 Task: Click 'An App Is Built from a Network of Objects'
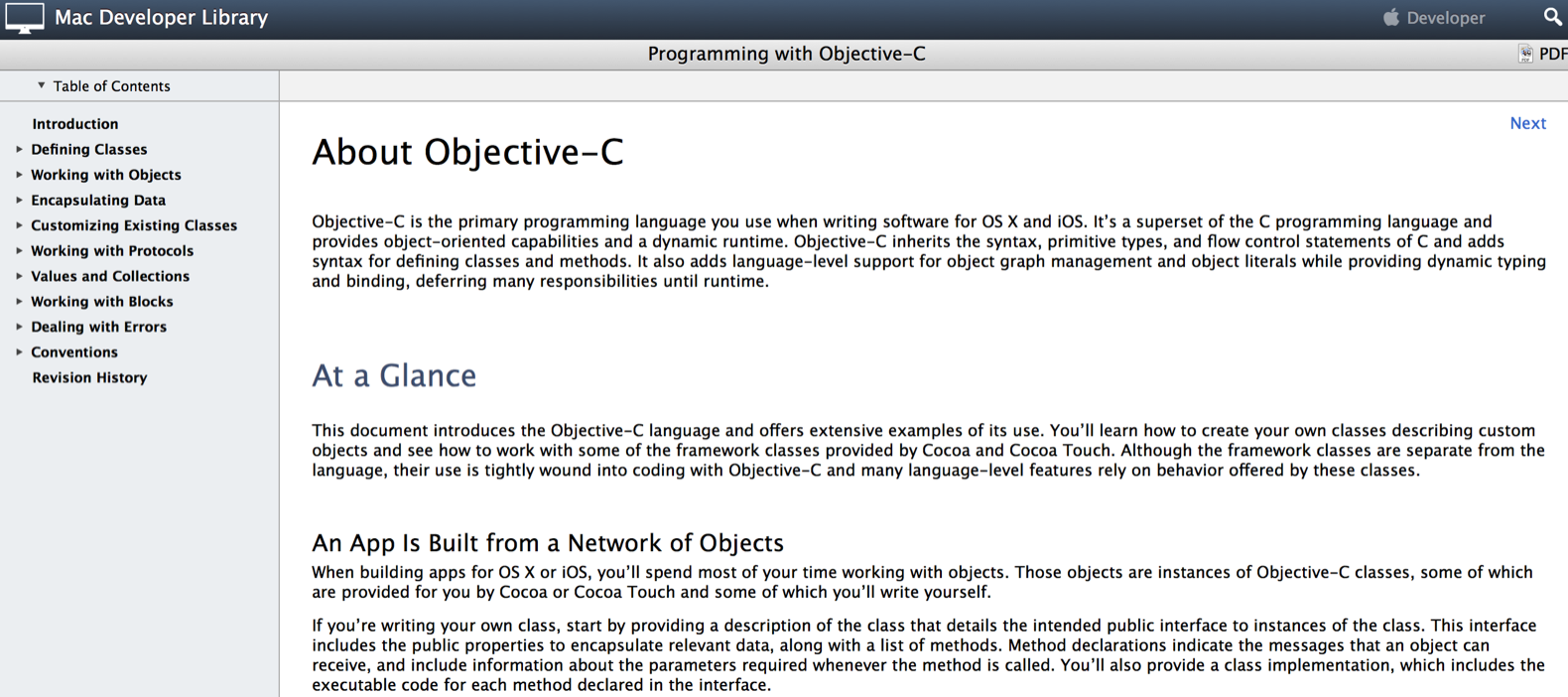coord(548,543)
